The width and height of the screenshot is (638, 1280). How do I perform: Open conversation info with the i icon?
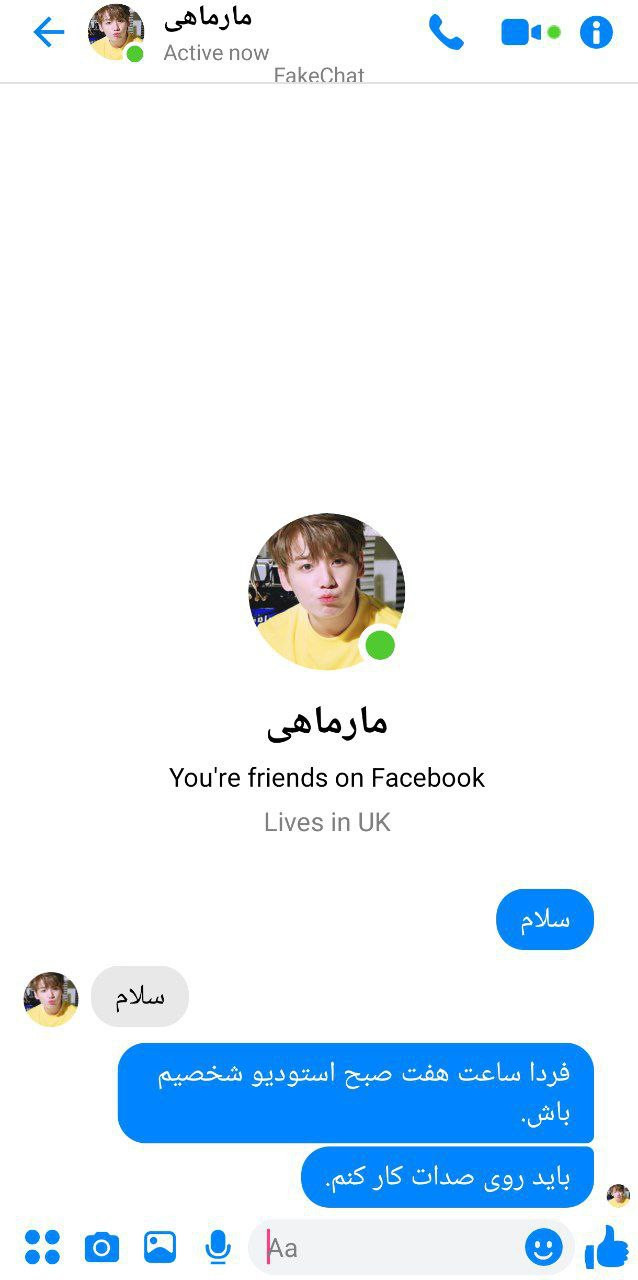pos(596,32)
